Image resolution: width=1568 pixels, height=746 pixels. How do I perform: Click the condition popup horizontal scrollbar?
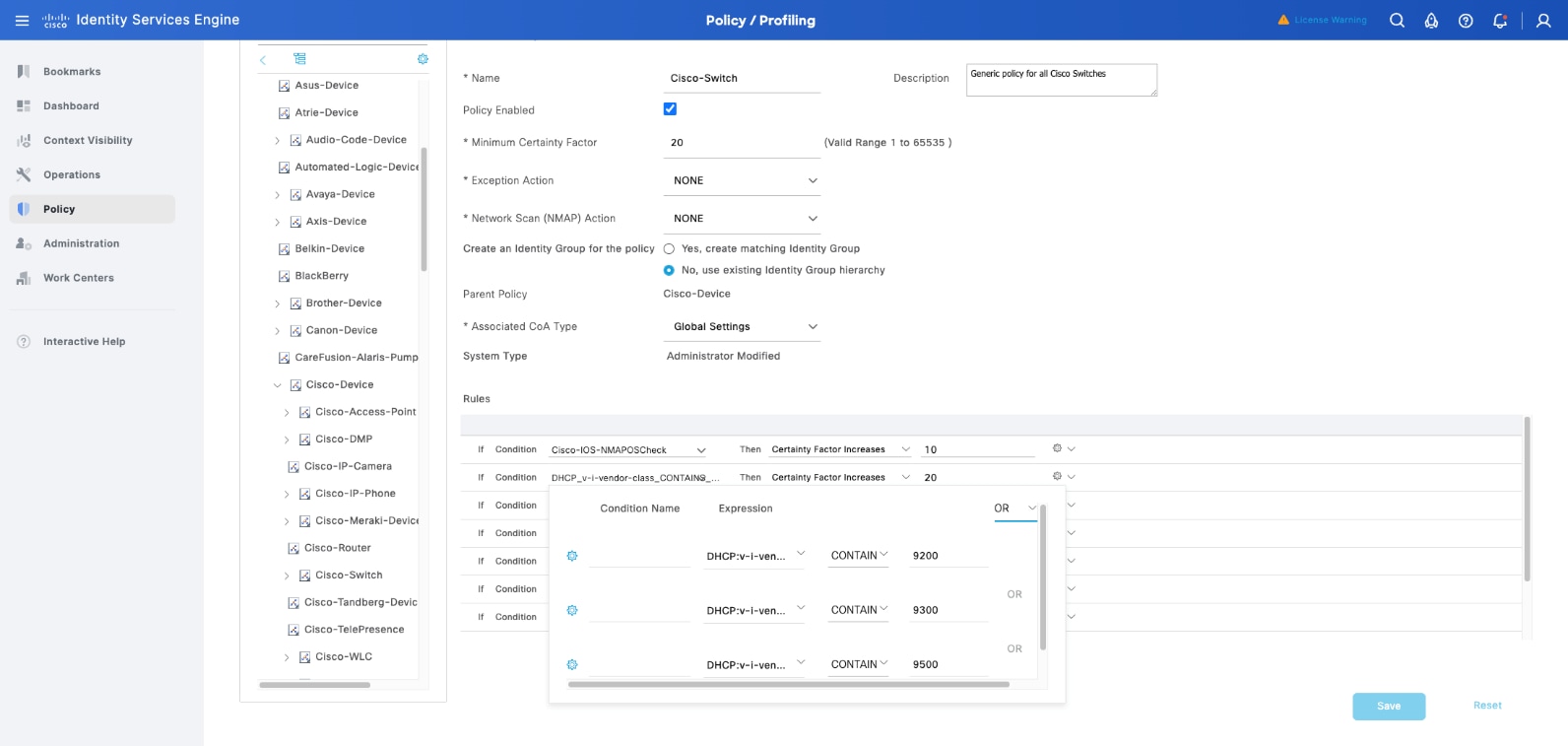[788, 684]
